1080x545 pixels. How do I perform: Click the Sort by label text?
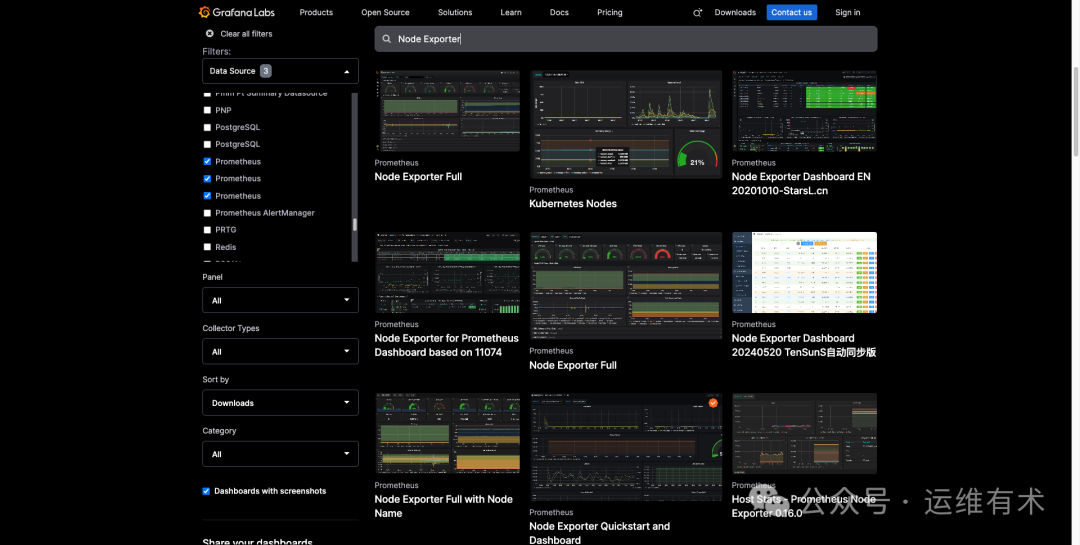[216, 380]
